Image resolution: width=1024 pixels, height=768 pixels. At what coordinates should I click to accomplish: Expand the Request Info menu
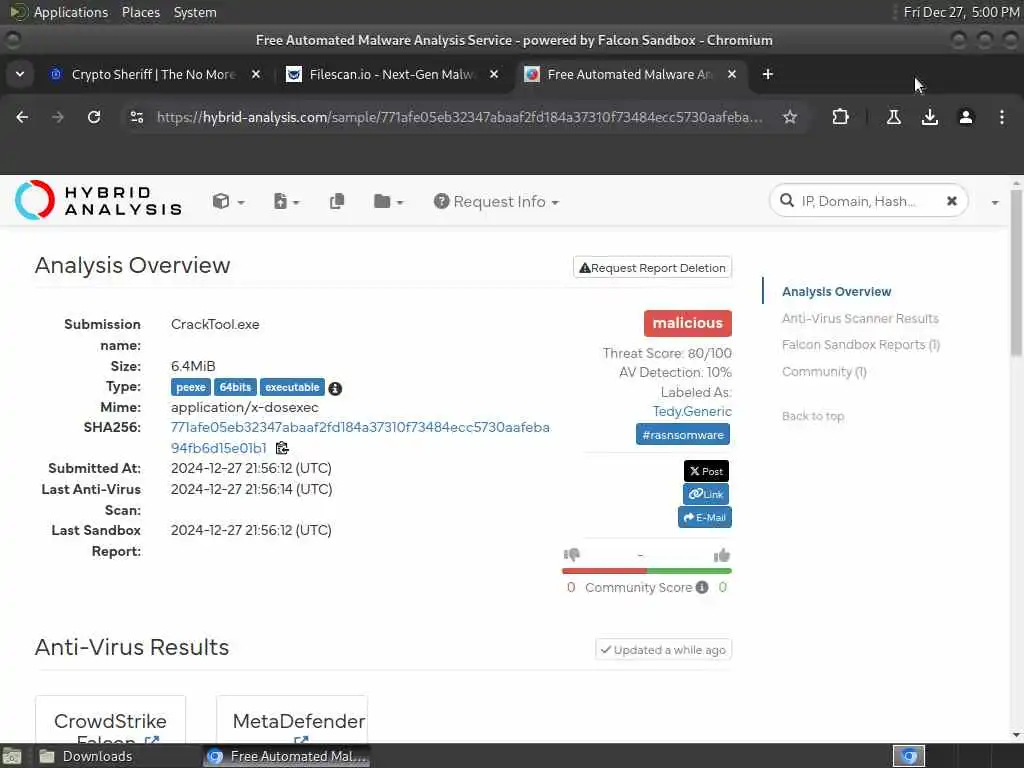point(496,201)
